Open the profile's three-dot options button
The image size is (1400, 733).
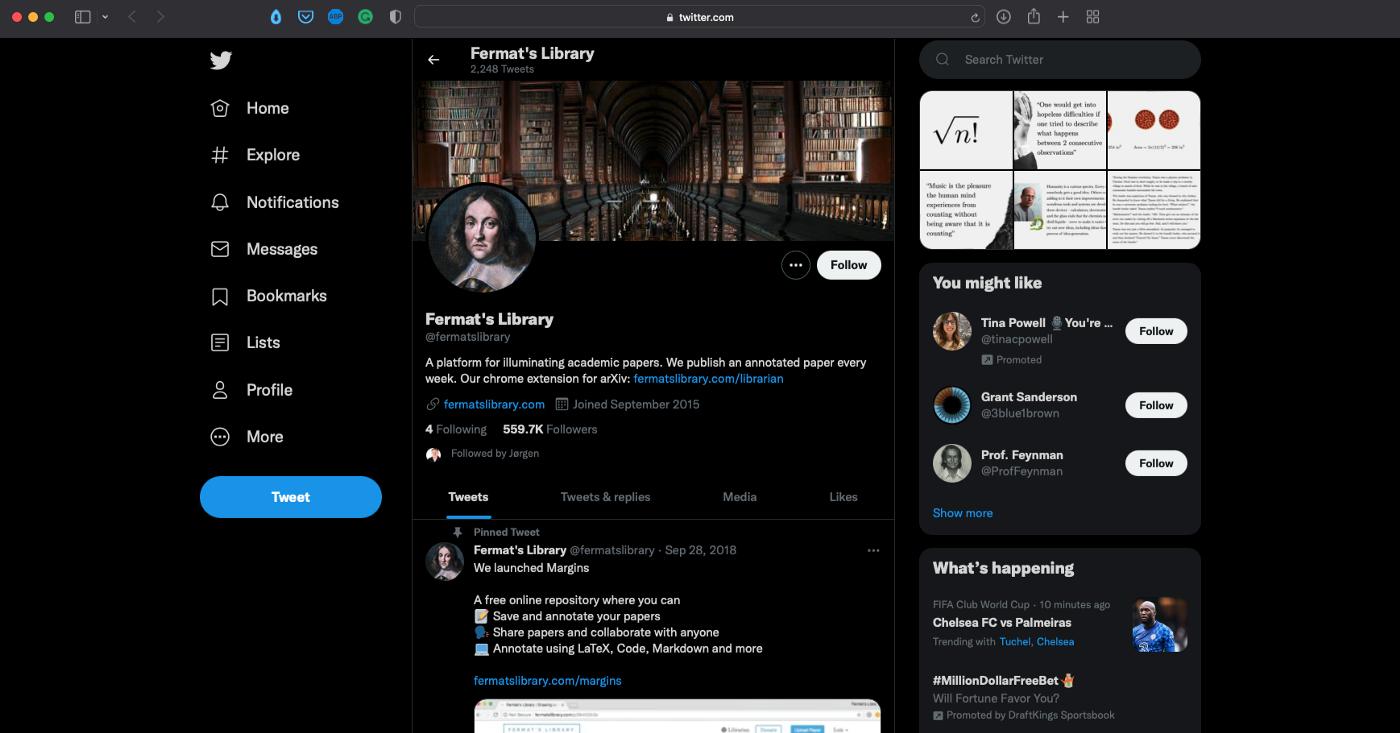click(x=795, y=265)
